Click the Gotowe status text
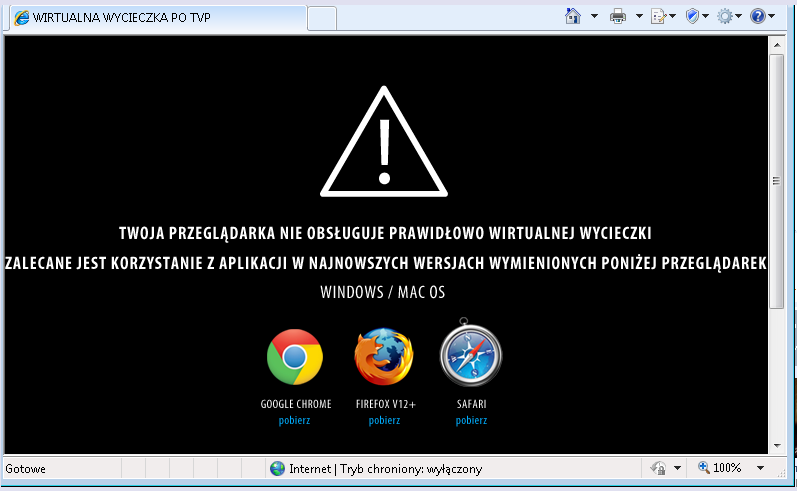This screenshot has height=491, width=797. pyautogui.click(x=25, y=469)
